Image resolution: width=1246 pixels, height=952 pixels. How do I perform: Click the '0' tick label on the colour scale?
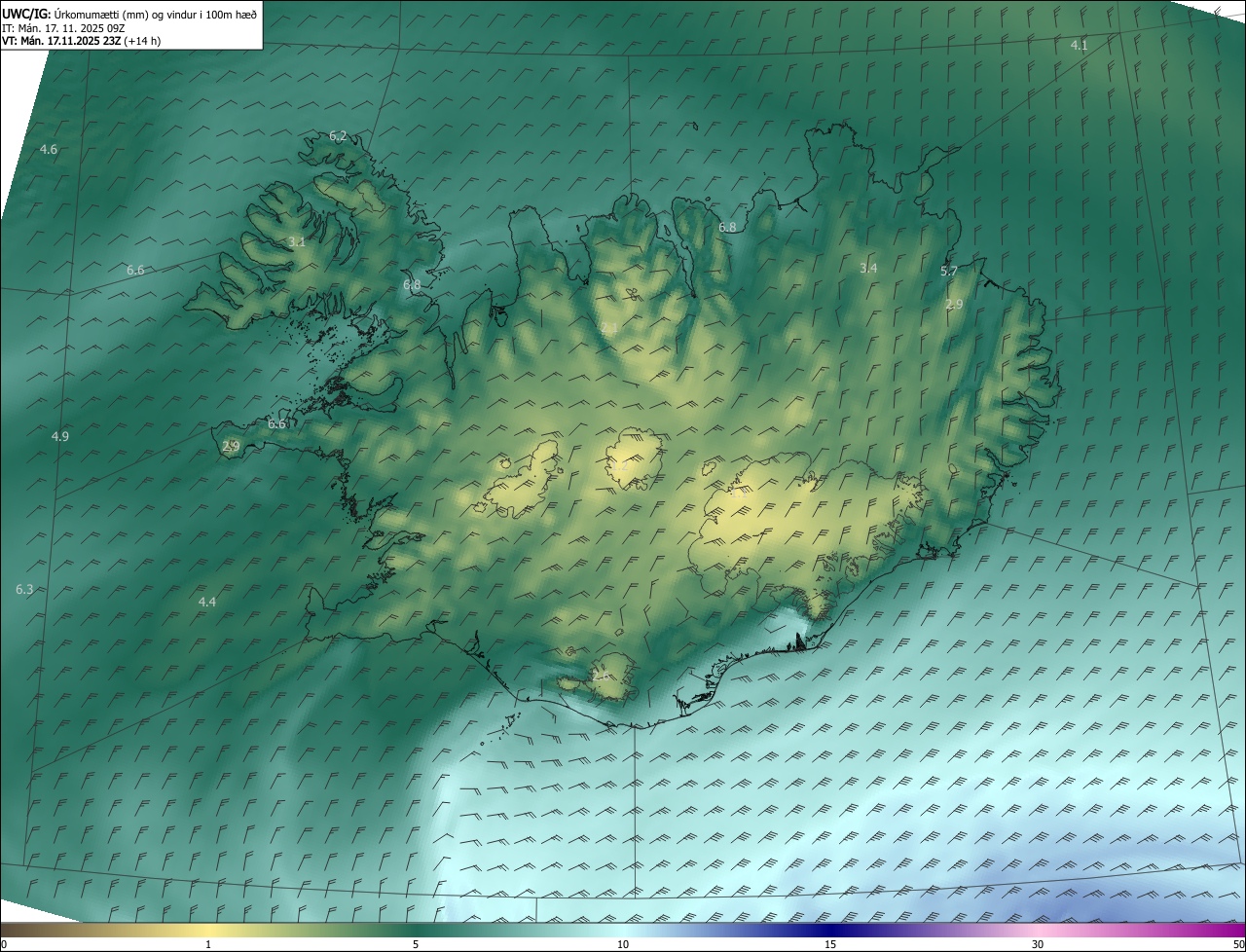click(4, 944)
